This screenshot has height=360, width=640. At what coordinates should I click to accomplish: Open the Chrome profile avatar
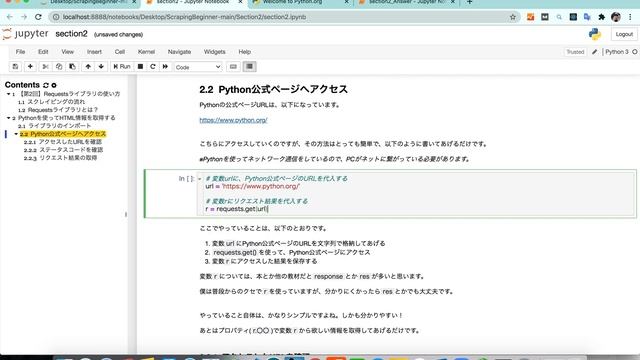pyautogui.click(x=616, y=17)
